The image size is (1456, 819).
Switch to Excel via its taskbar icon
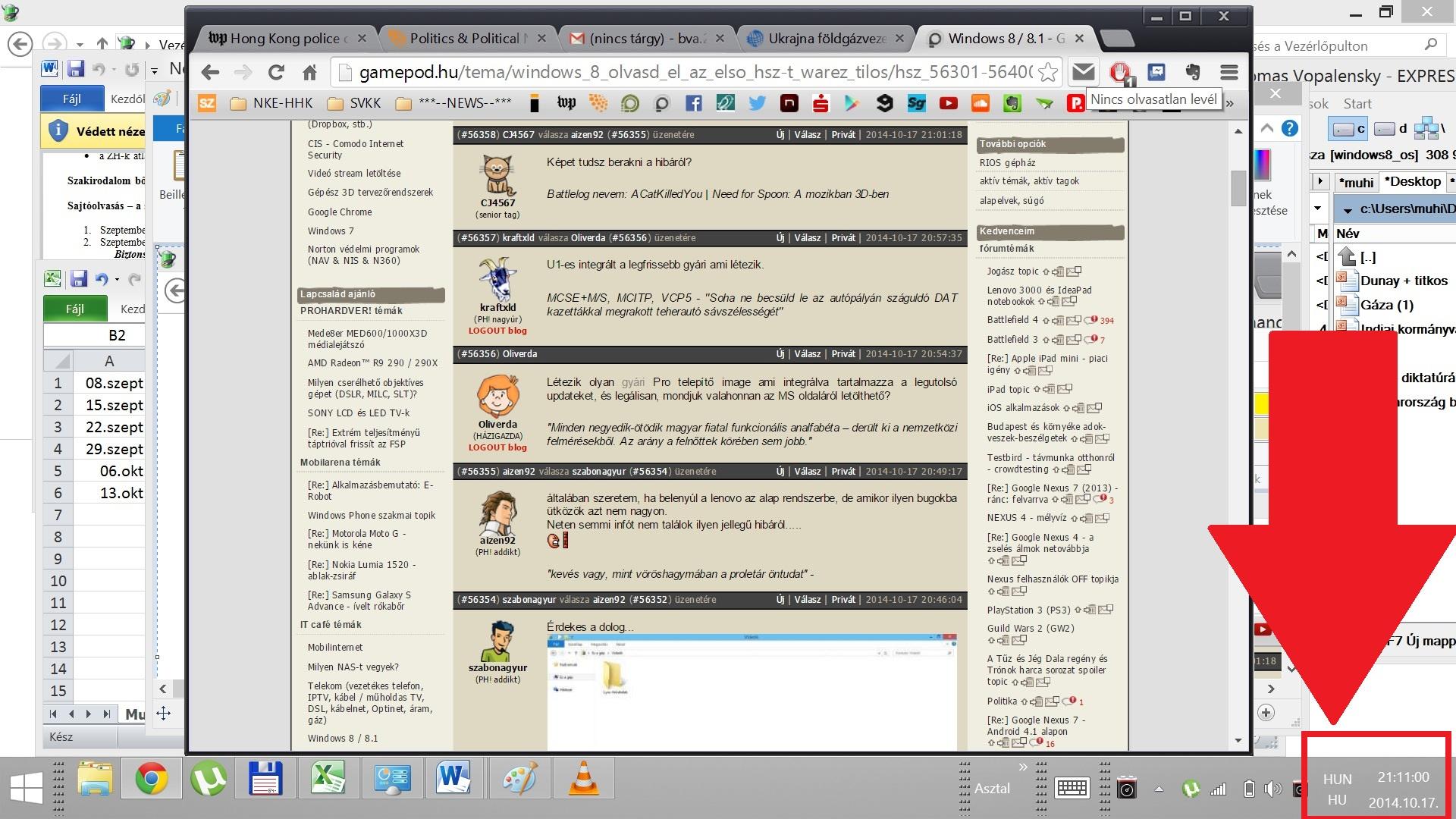coord(328,780)
